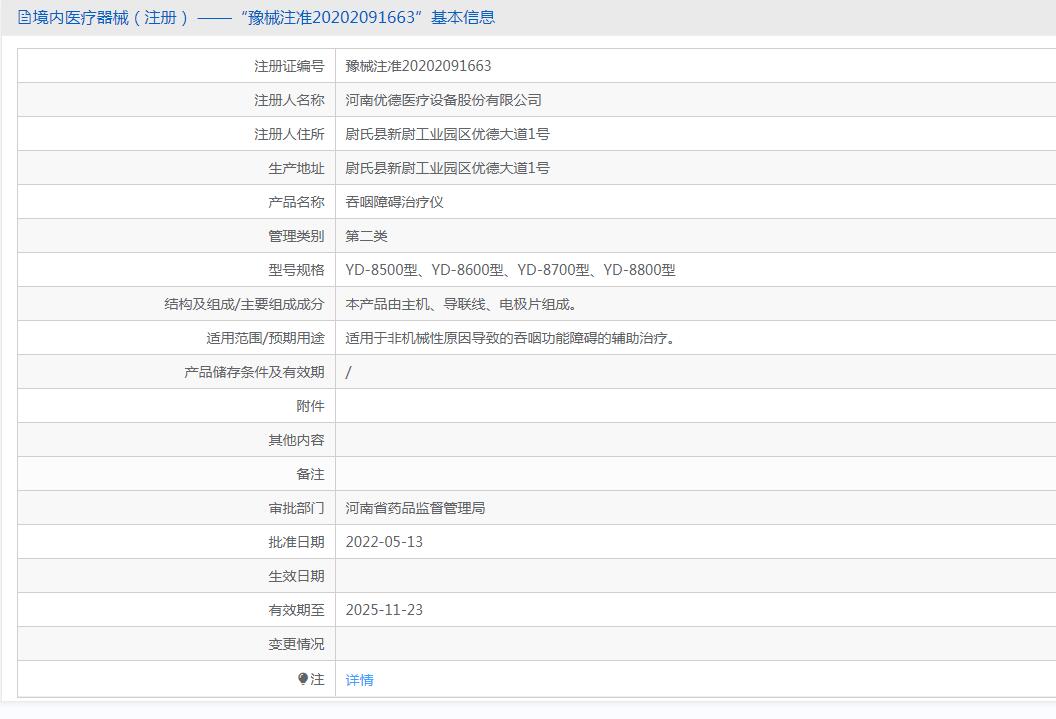Click the 管理类别 label

coord(296,236)
